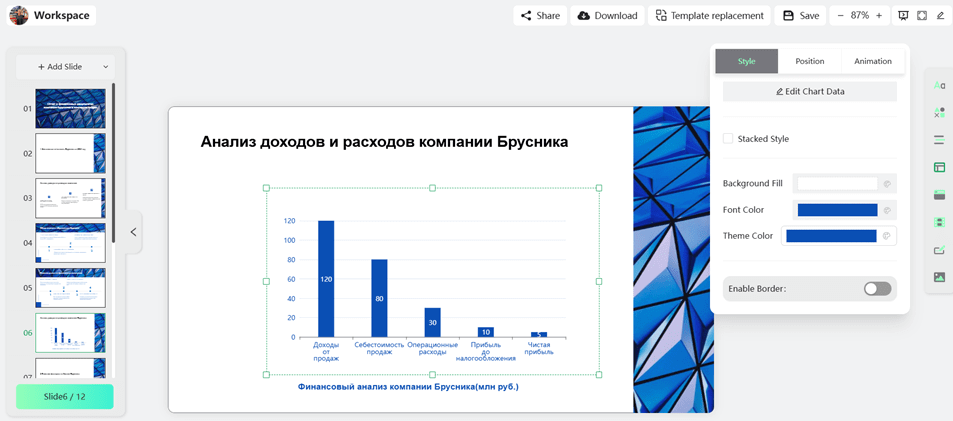Zoom out with the minus icon

(x=840, y=16)
